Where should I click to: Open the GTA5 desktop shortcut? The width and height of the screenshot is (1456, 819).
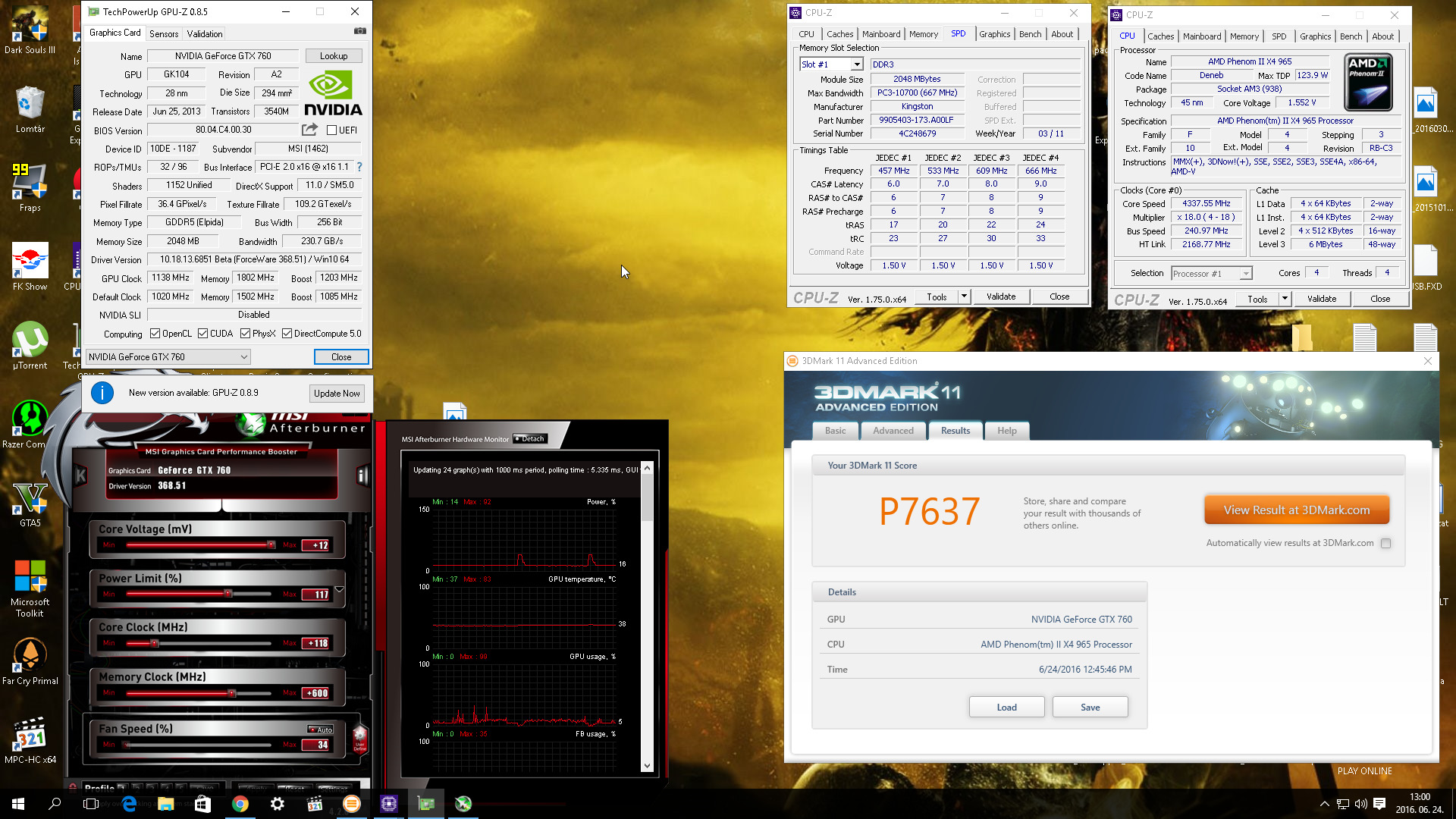click(30, 504)
